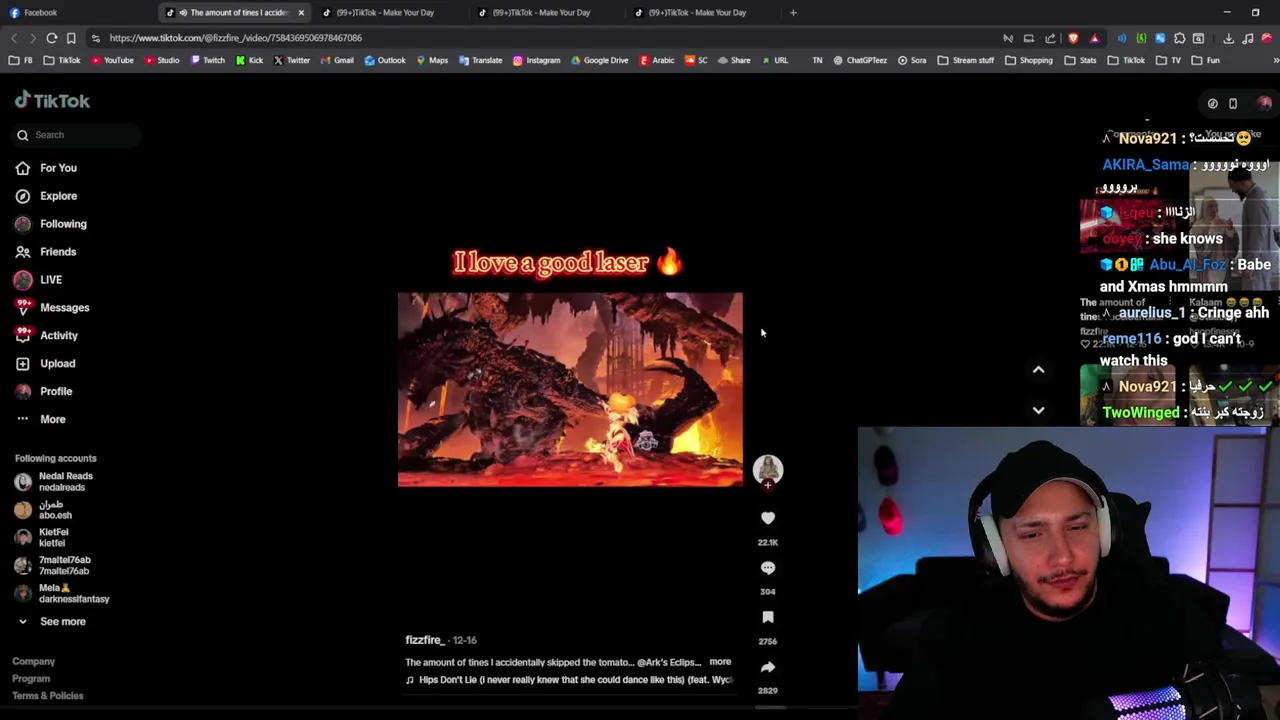Open the extensions puzzle icon

pyautogui.click(x=1179, y=38)
